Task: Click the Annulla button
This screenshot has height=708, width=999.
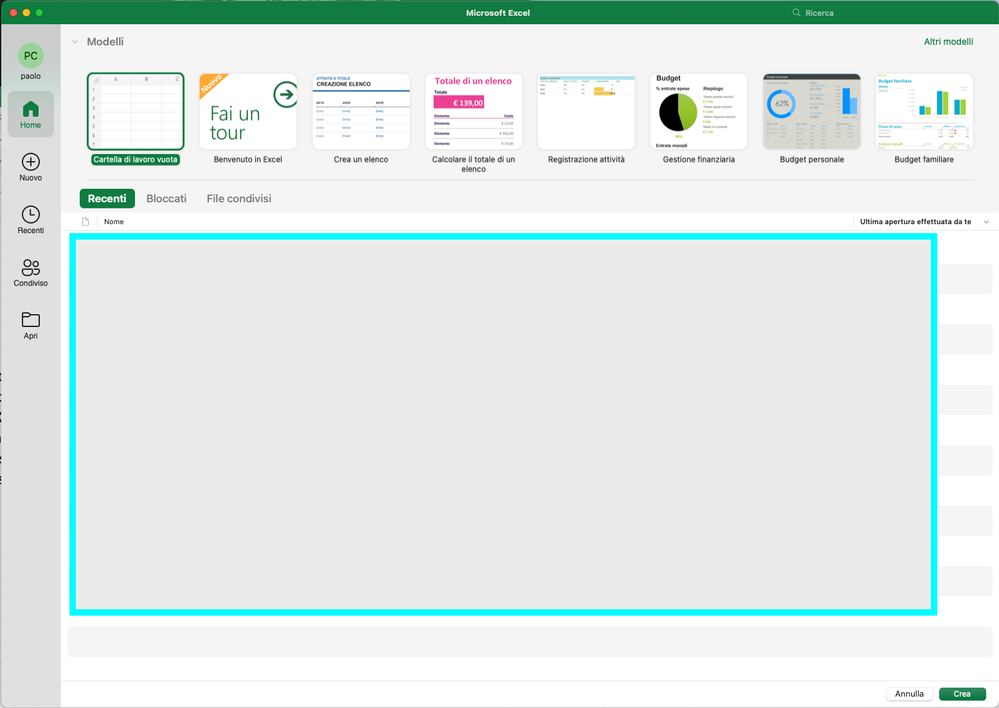Action: (x=909, y=694)
